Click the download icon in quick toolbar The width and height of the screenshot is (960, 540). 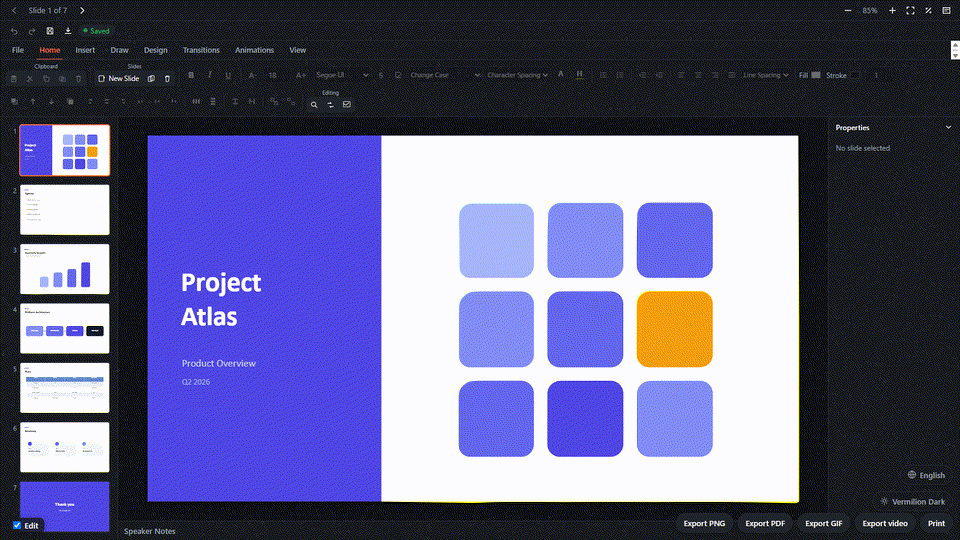coord(68,31)
